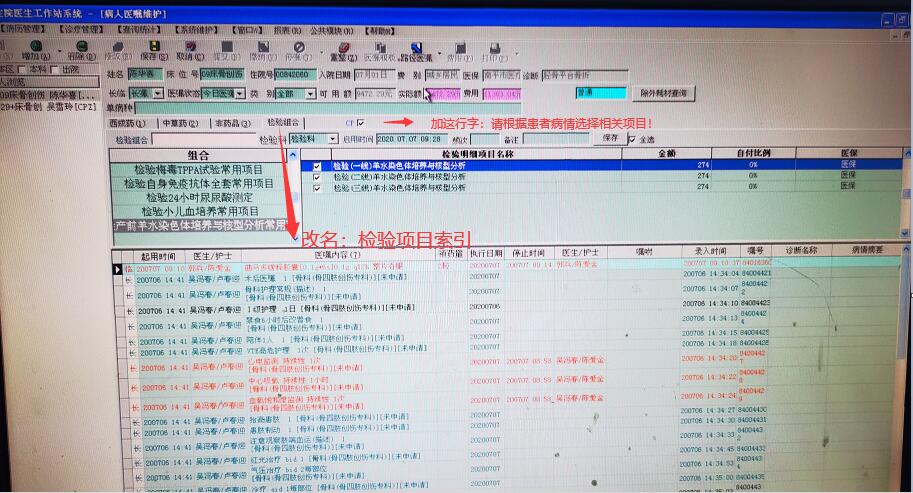Open the 系统维护 menu
This screenshot has width=913, height=493.
(x=196, y=29)
